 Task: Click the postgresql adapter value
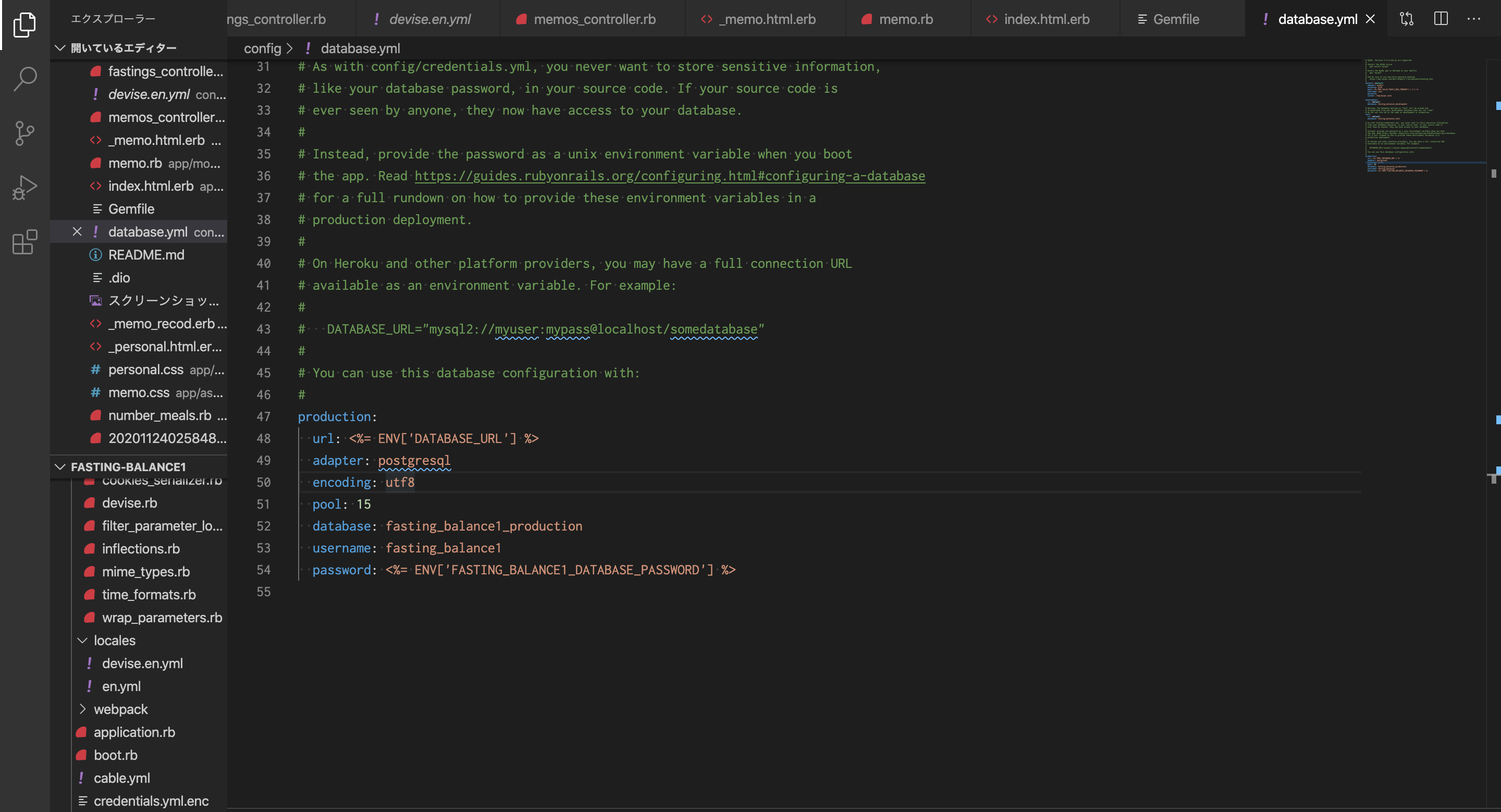click(x=414, y=460)
